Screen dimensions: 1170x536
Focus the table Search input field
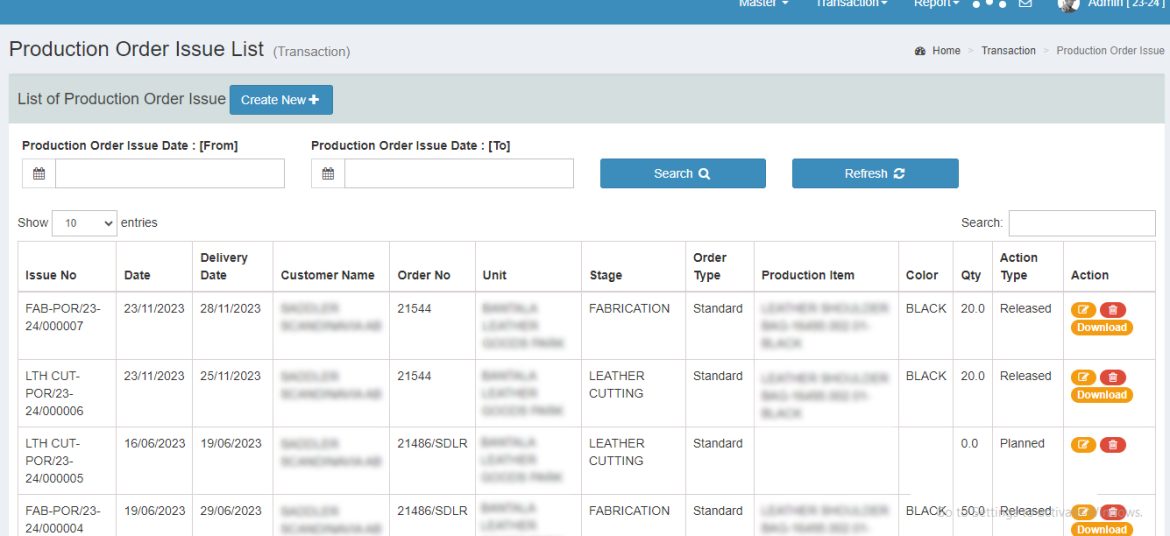pos(1081,223)
